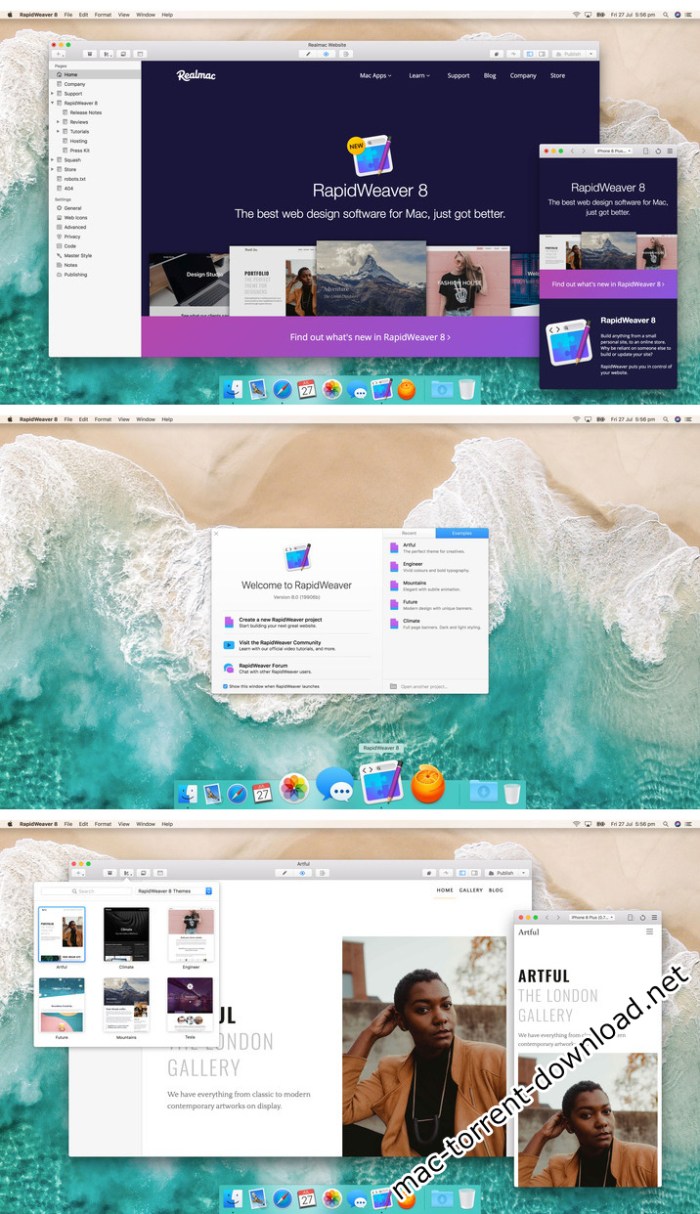Open Trash in the magnified dock
The height and width of the screenshot is (1214, 700).
pyautogui.click(x=512, y=793)
